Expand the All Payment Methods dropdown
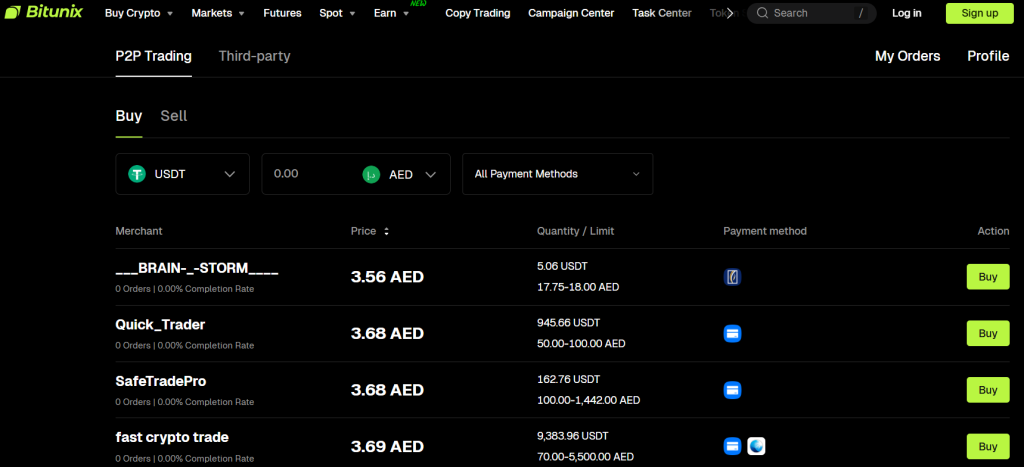The width and height of the screenshot is (1024, 467). pos(558,174)
